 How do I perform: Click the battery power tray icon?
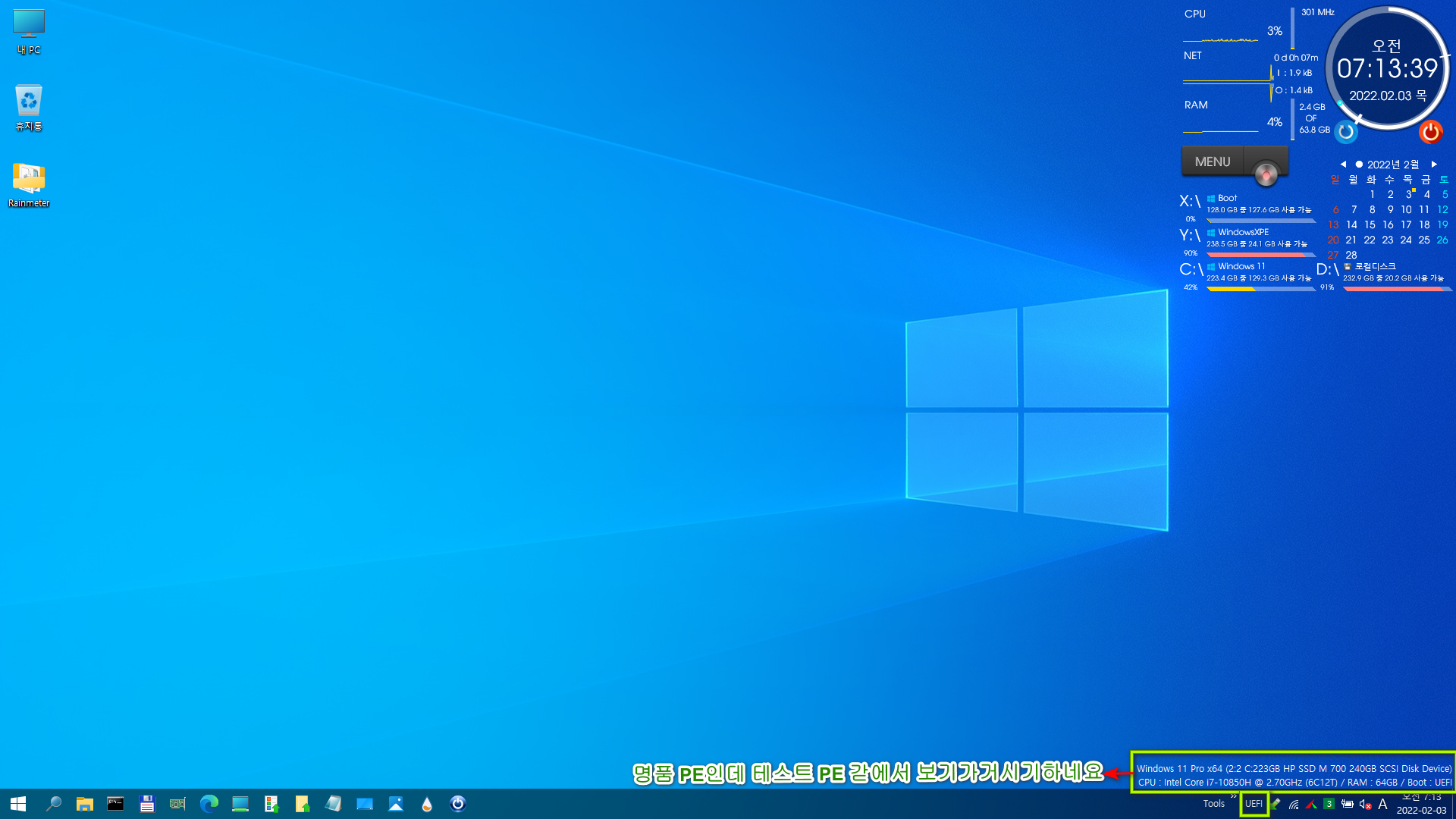pyautogui.click(x=1348, y=804)
